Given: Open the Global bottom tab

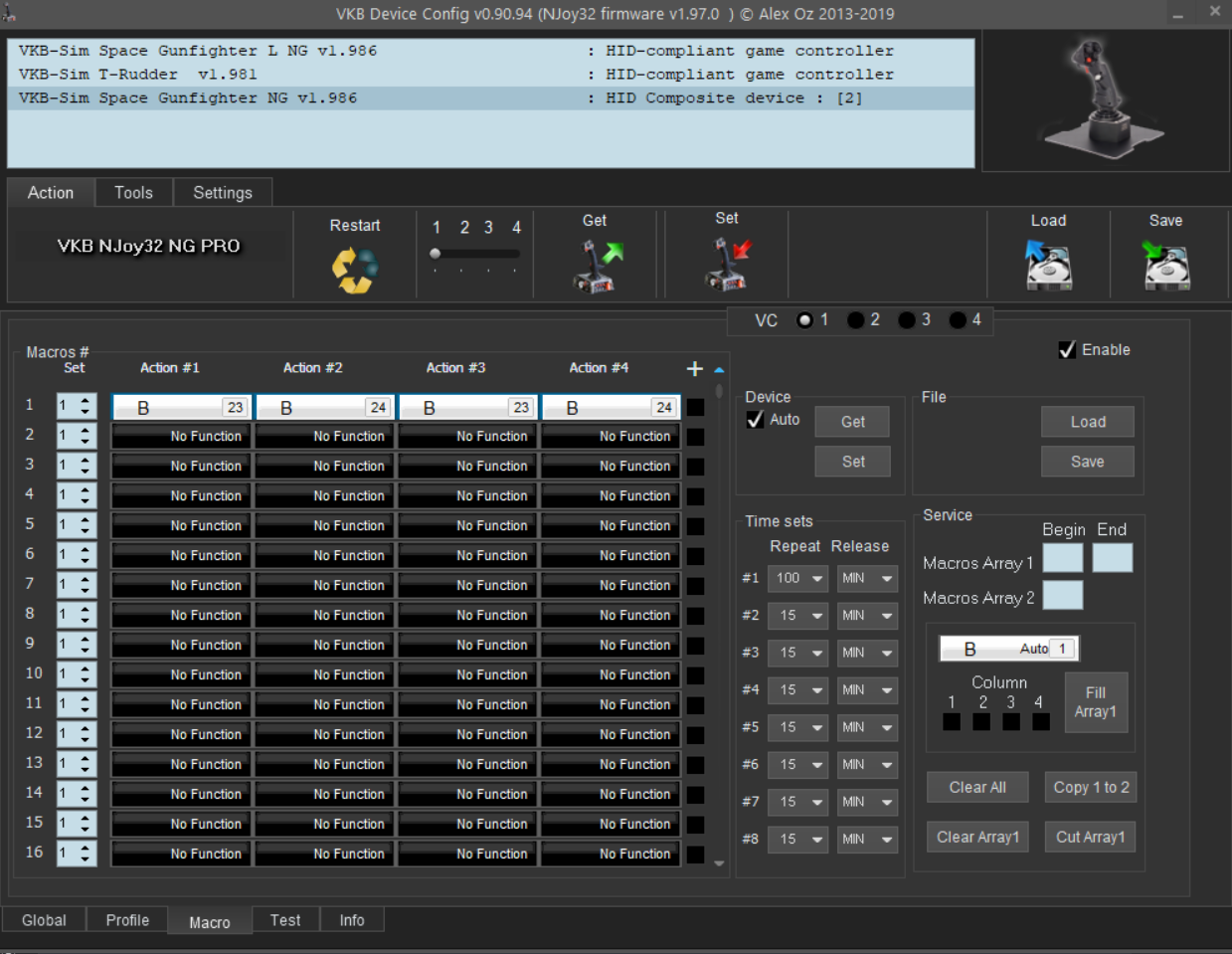Looking at the screenshot, I should (x=44, y=920).
